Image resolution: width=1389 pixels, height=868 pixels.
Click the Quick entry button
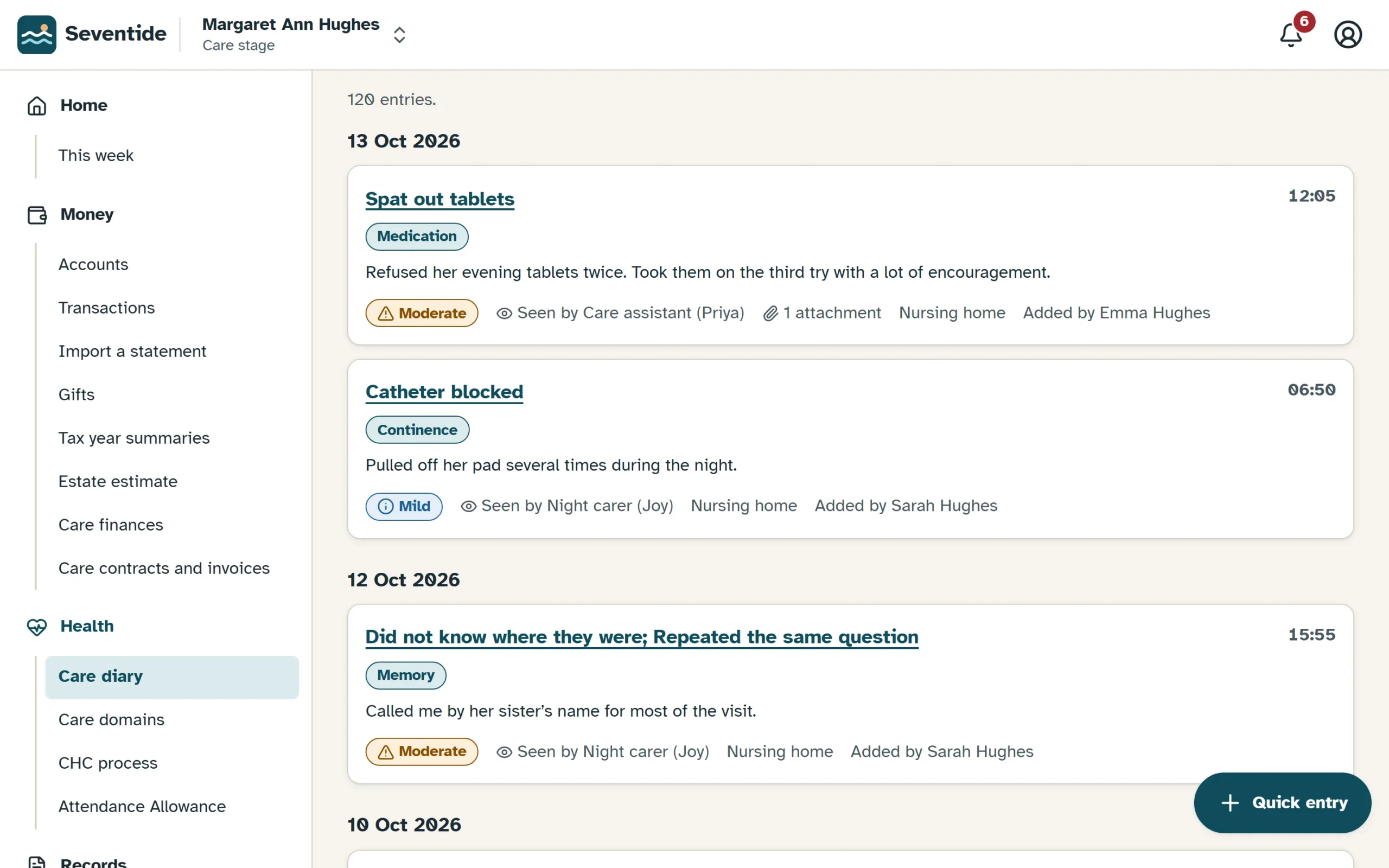(x=1282, y=802)
